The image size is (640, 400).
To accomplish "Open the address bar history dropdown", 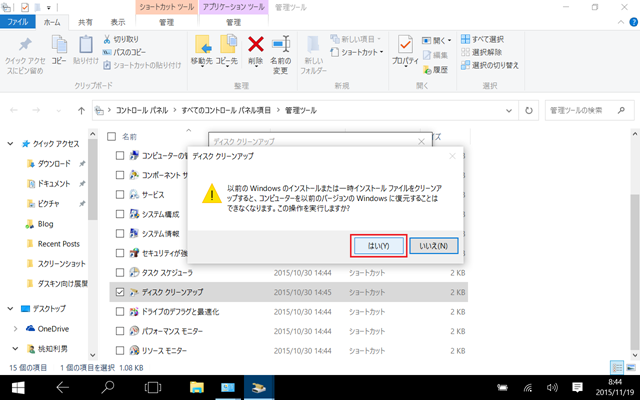I will (x=509, y=111).
